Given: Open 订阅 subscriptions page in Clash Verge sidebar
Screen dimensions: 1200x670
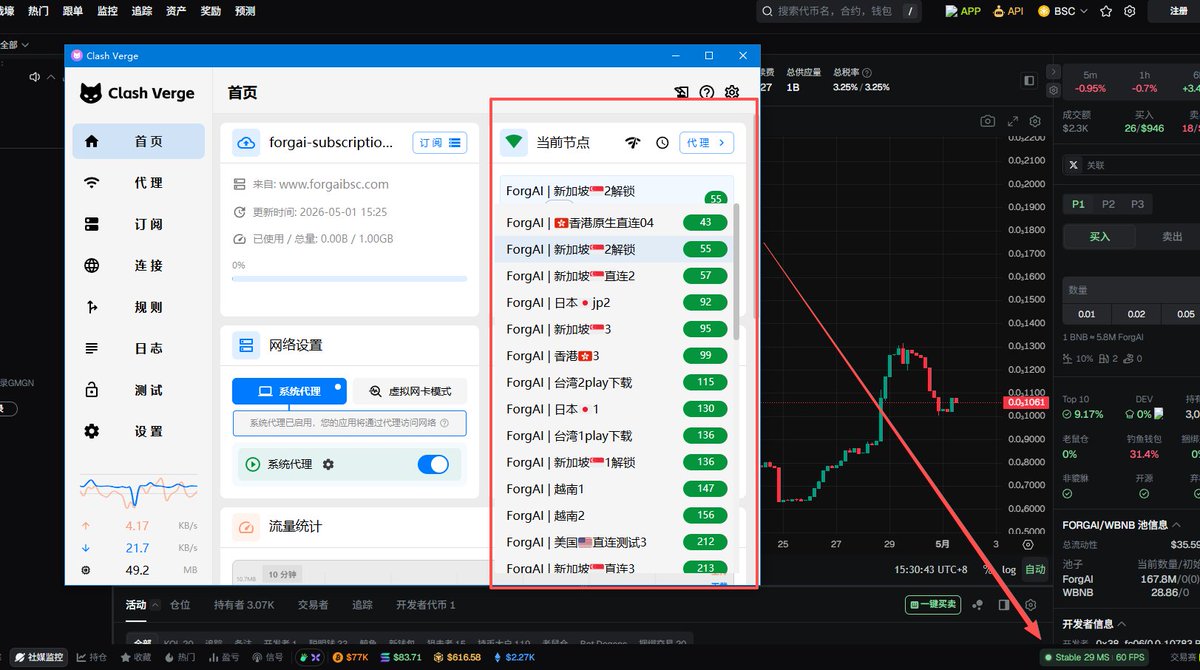Looking at the screenshot, I should point(138,224).
